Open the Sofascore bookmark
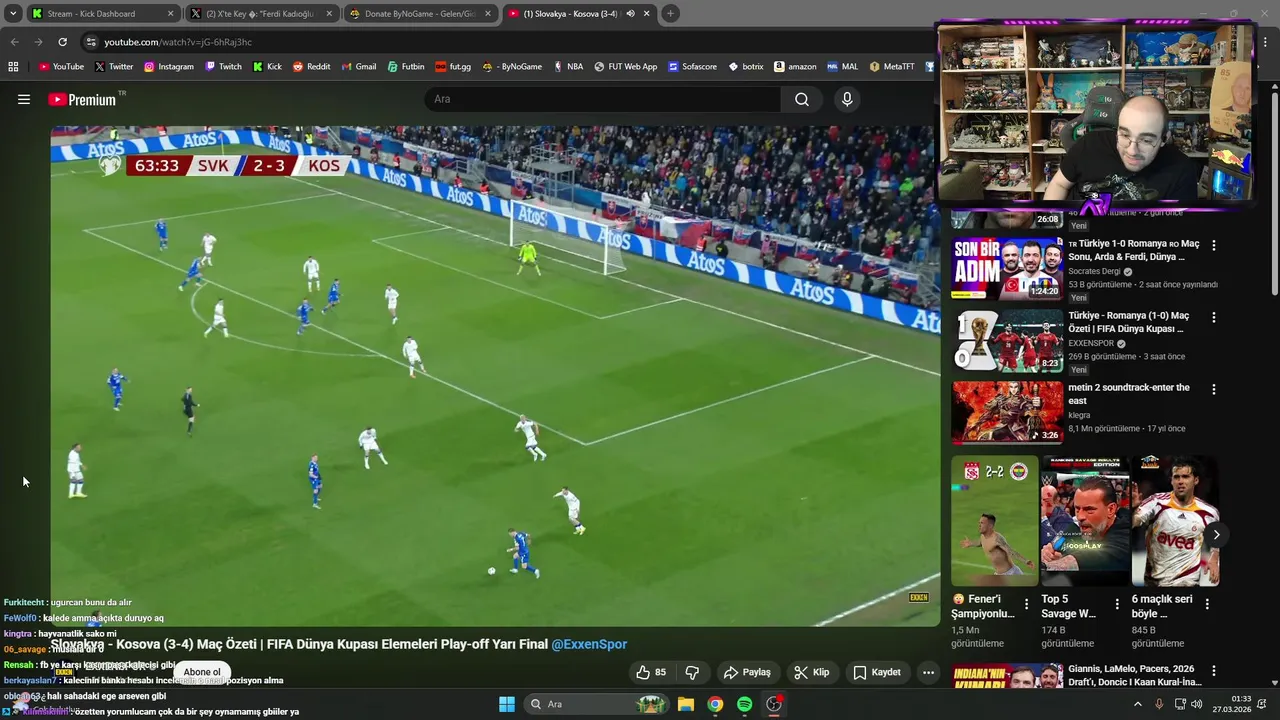Screen dimensions: 1280x720 (692, 66)
